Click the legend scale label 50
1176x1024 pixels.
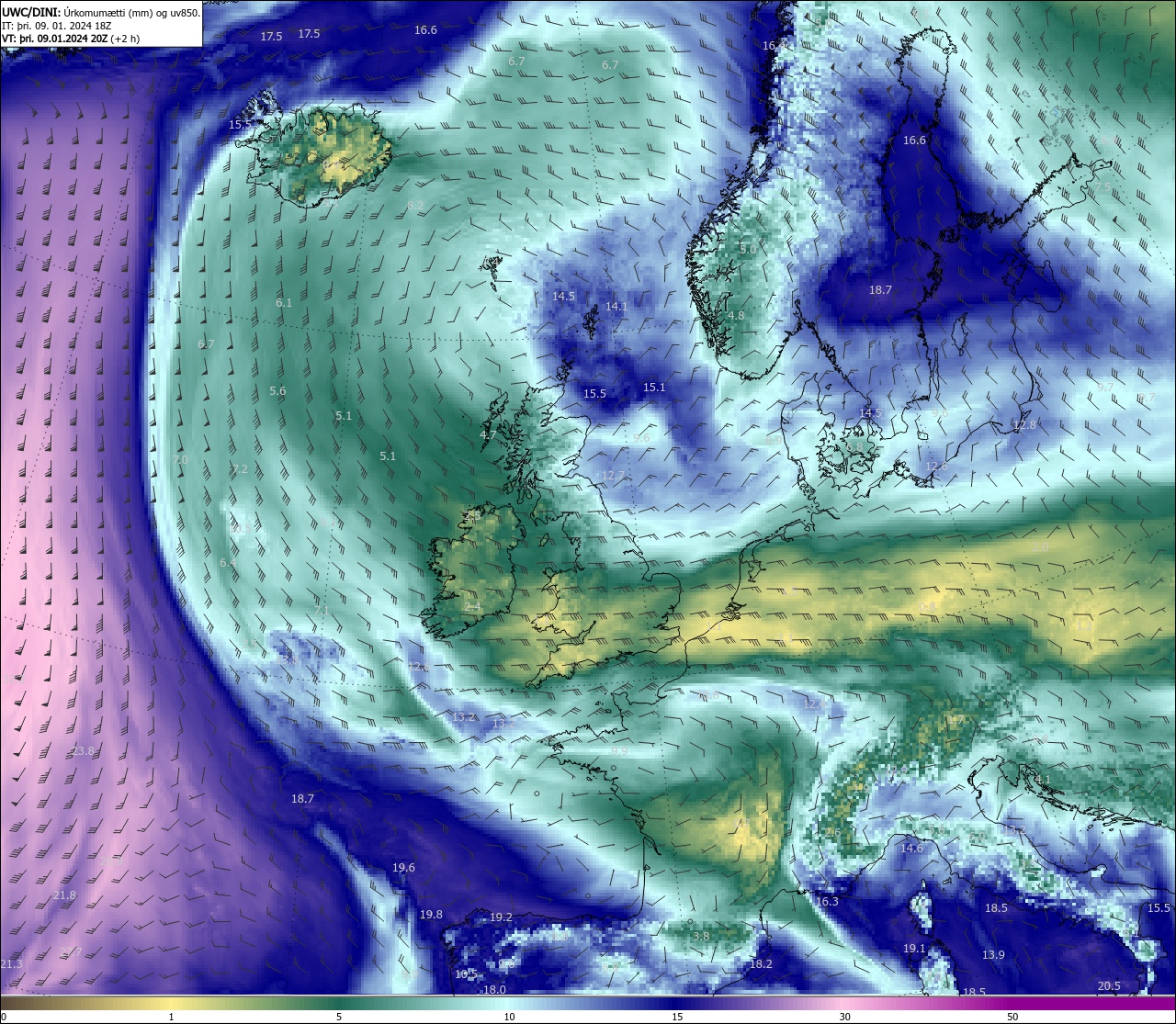pos(1012,1017)
